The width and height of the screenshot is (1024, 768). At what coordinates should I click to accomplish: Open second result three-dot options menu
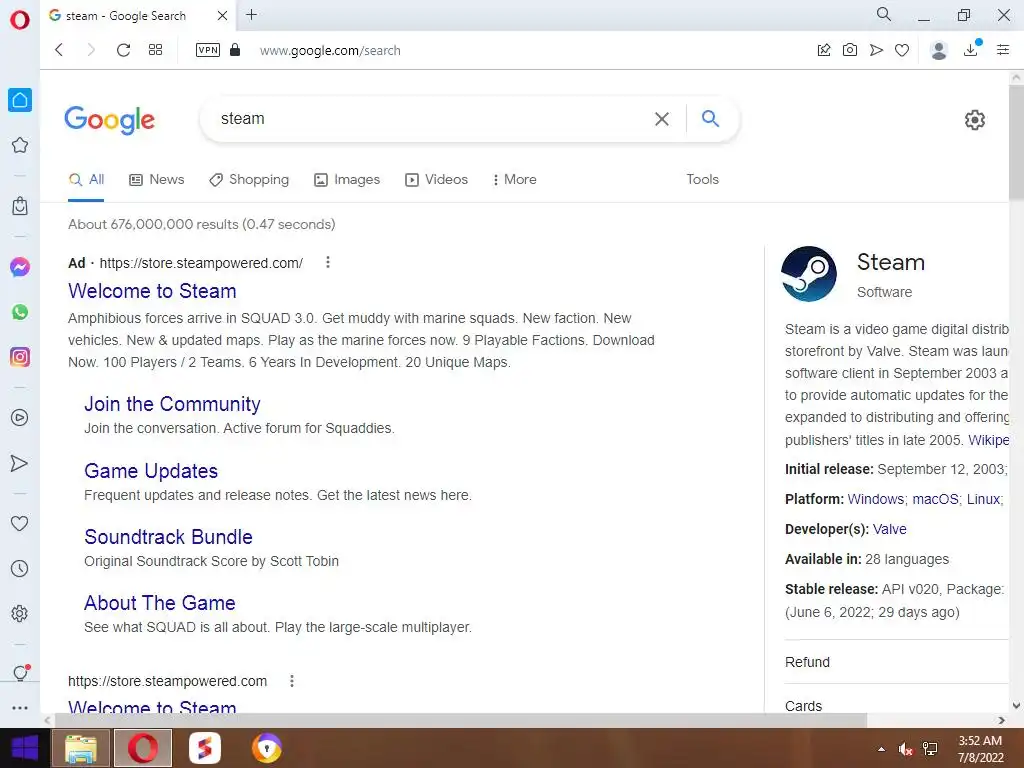[292, 680]
